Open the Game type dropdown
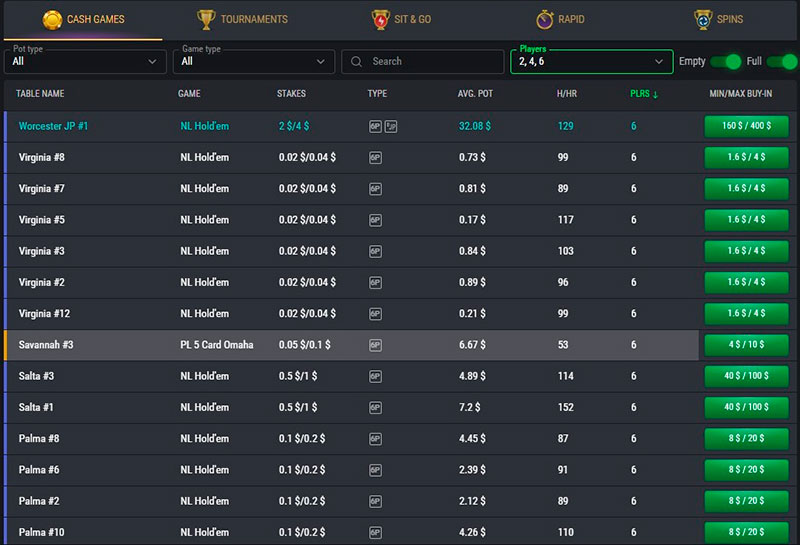800x545 pixels. [x=254, y=61]
